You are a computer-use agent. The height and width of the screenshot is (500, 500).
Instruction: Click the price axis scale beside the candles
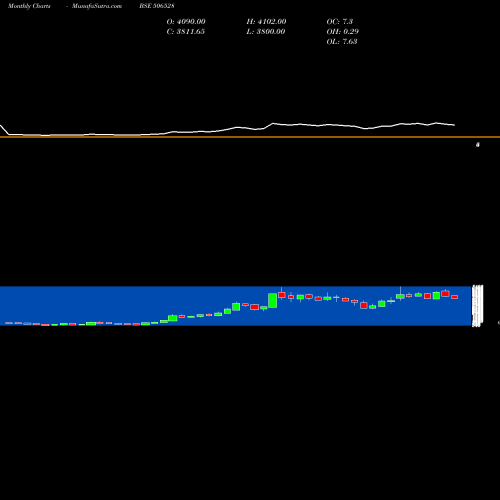[x=478, y=306]
